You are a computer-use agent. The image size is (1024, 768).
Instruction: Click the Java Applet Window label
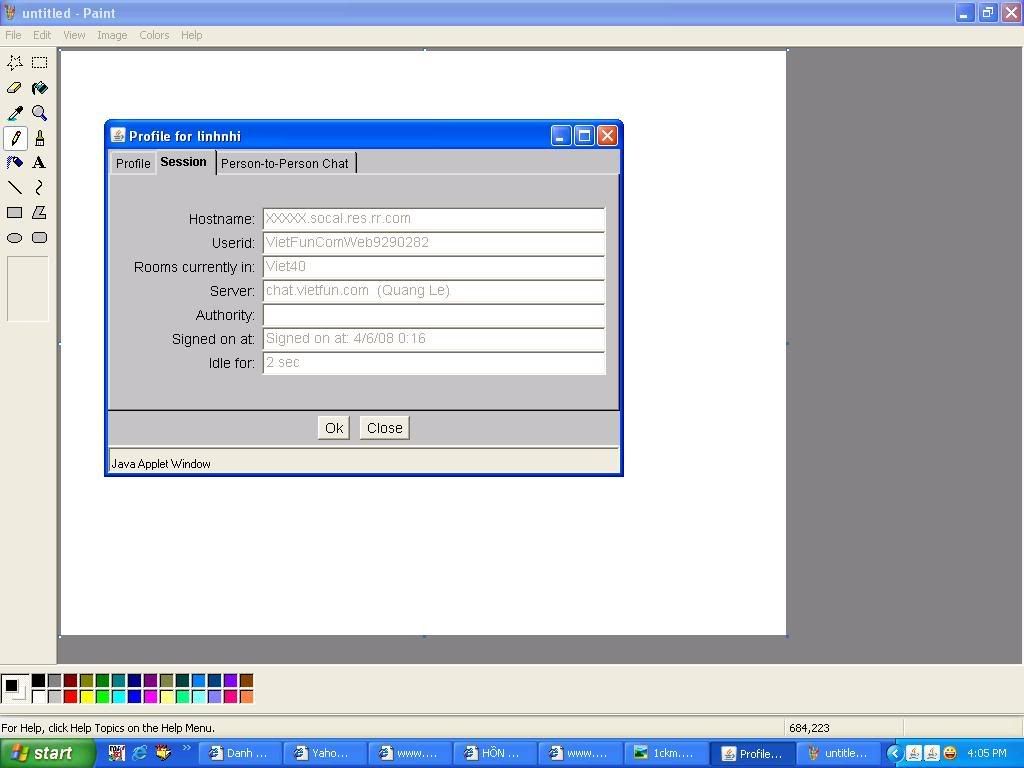click(161, 464)
